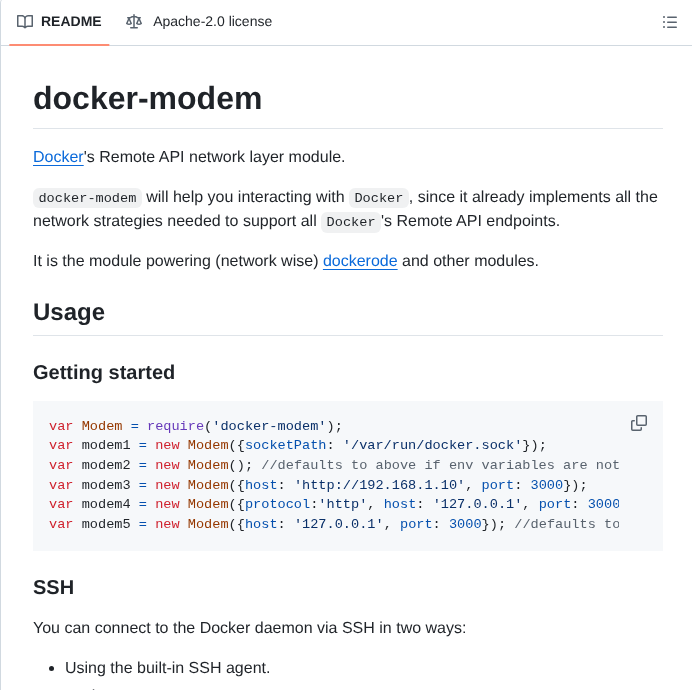
Task: Click the modem1 socketPath code line
Action: pos(297,445)
